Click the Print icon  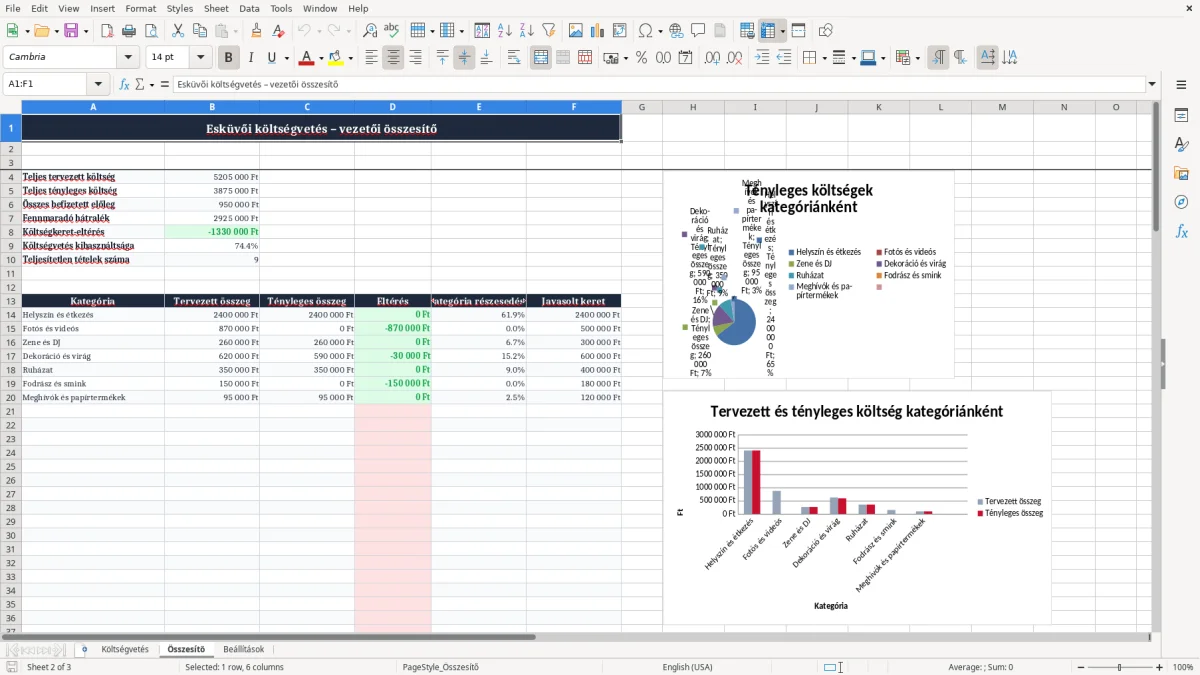(x=129, y=31)
